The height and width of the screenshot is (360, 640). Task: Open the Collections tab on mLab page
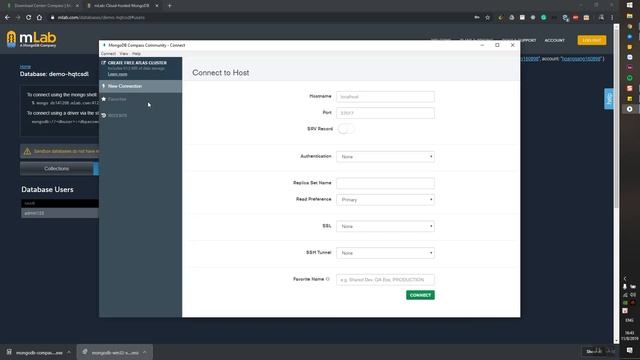point(57,169)
